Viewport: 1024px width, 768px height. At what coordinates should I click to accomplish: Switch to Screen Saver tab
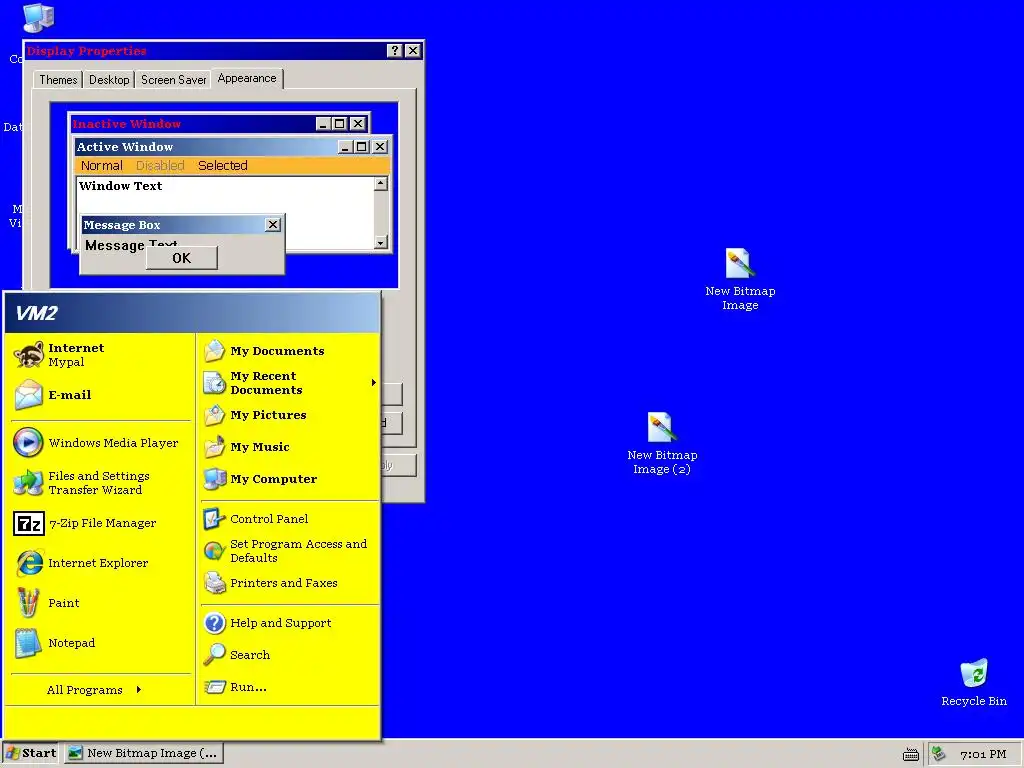click(173, 80)
